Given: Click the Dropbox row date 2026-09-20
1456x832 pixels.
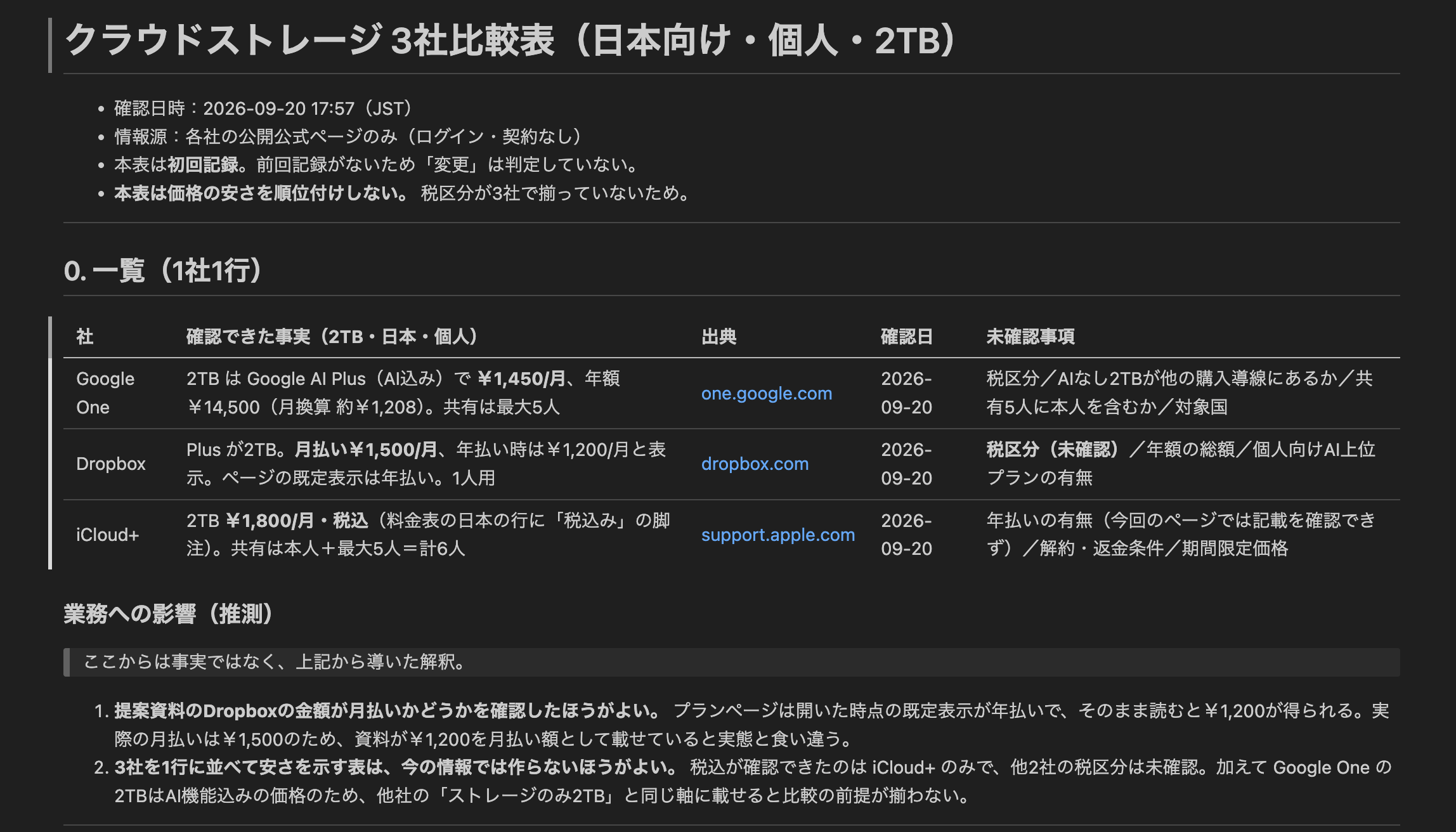Looking at the screenshot, I should [x=906, y=464].
